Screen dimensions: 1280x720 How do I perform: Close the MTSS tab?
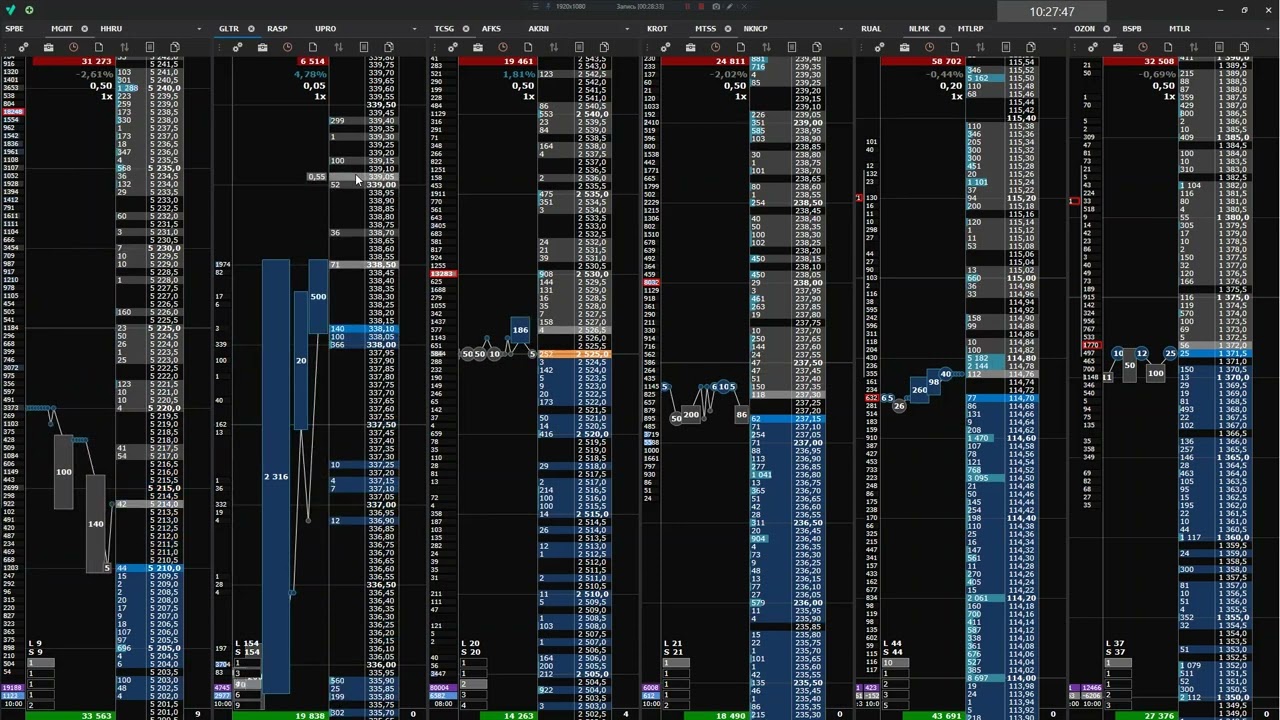728,29
